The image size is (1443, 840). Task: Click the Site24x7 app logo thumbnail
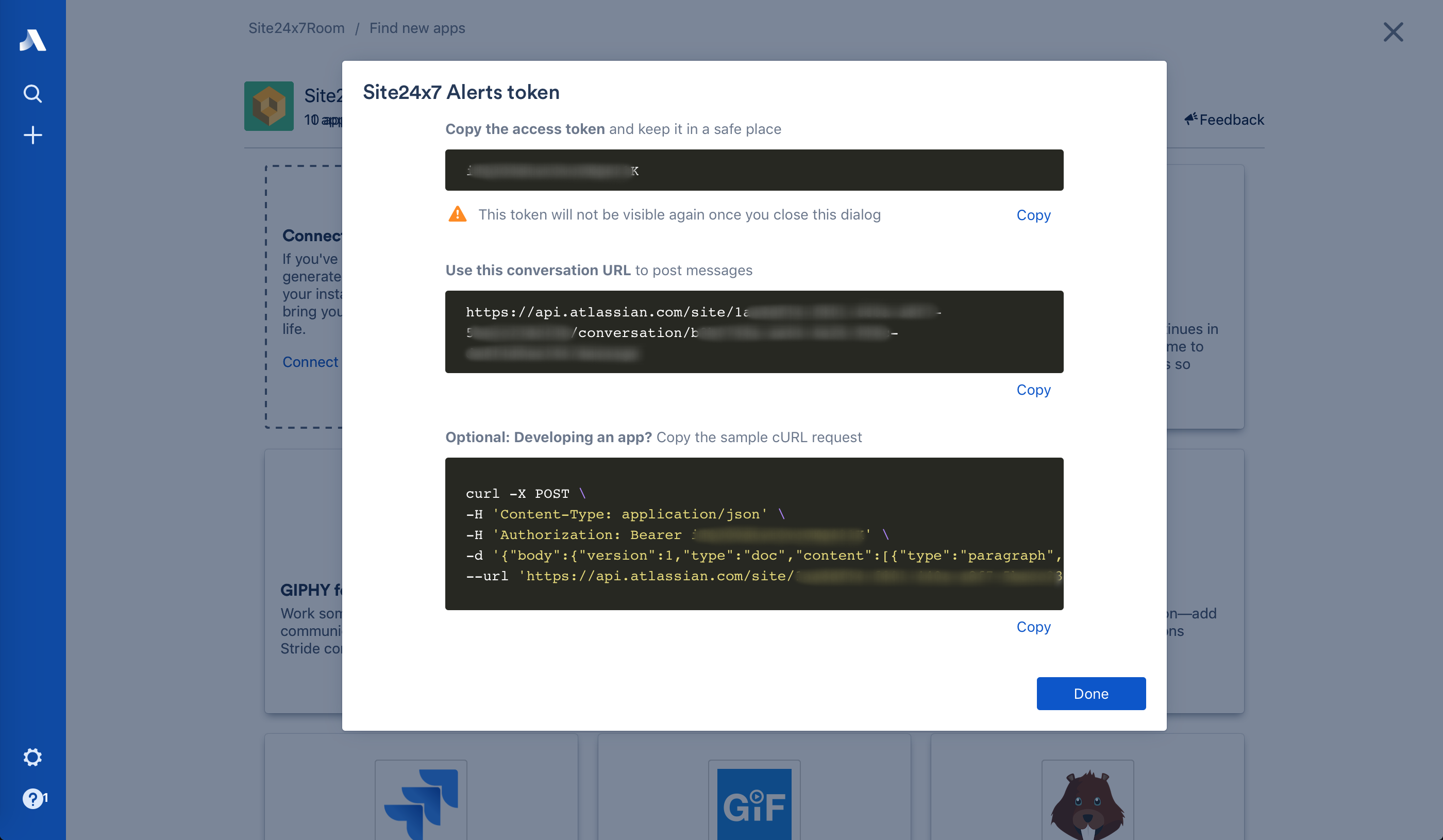point(269,106)
